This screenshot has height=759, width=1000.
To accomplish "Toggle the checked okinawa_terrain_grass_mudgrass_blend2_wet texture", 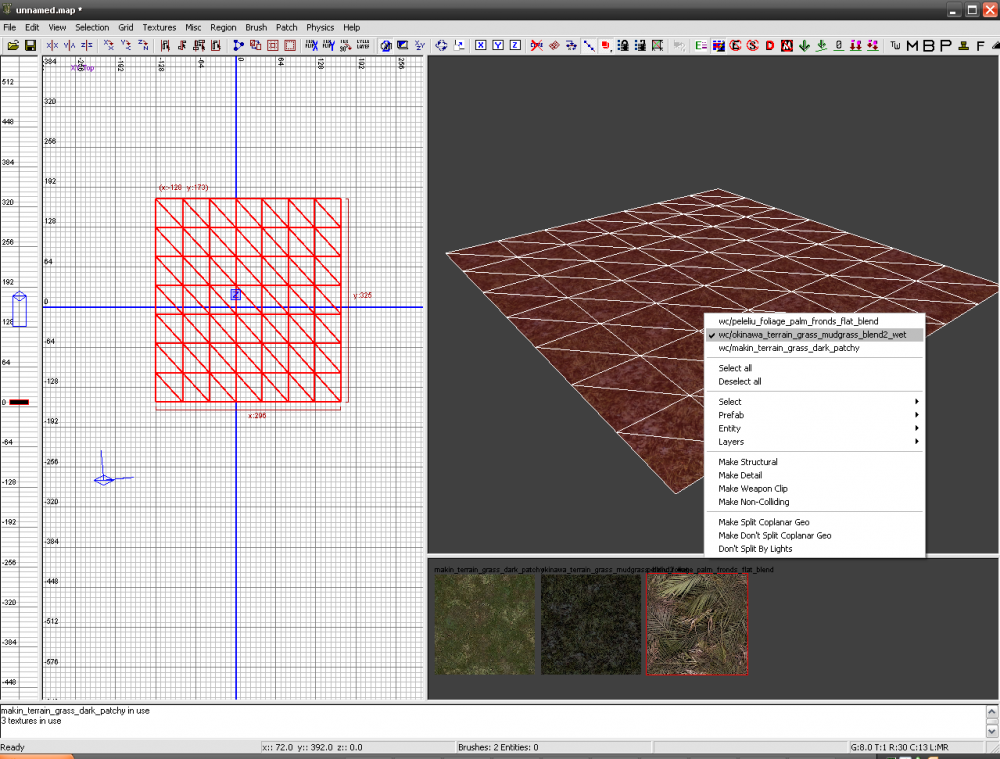I will coord(811,335).
